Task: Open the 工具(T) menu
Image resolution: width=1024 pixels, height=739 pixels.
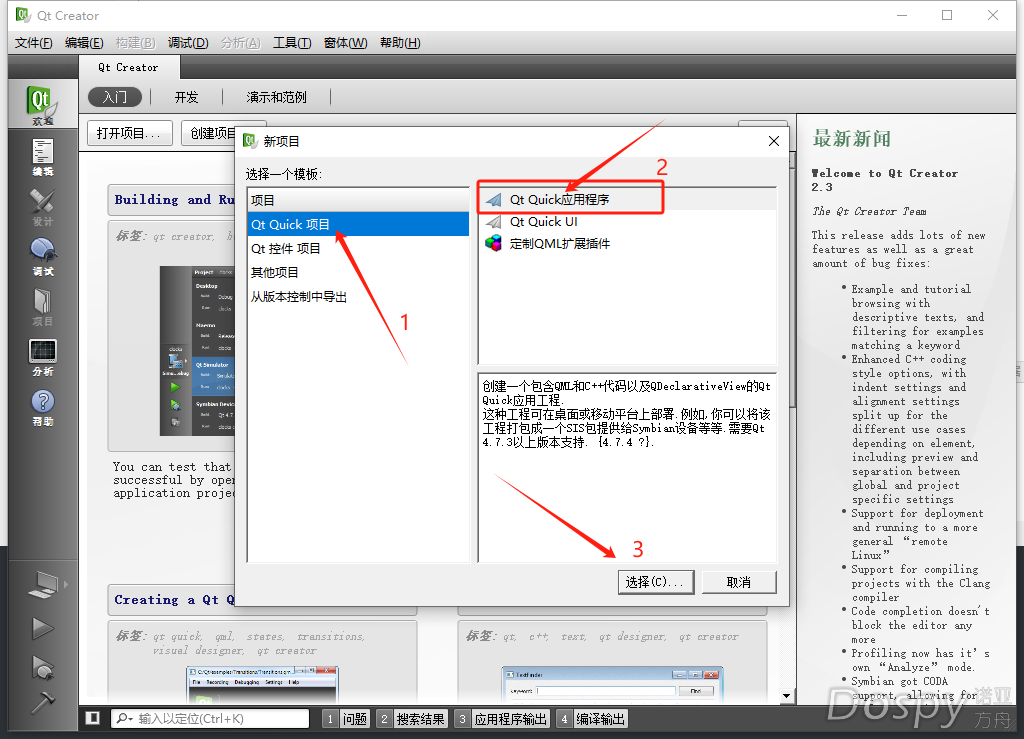Action: point(292,43)
